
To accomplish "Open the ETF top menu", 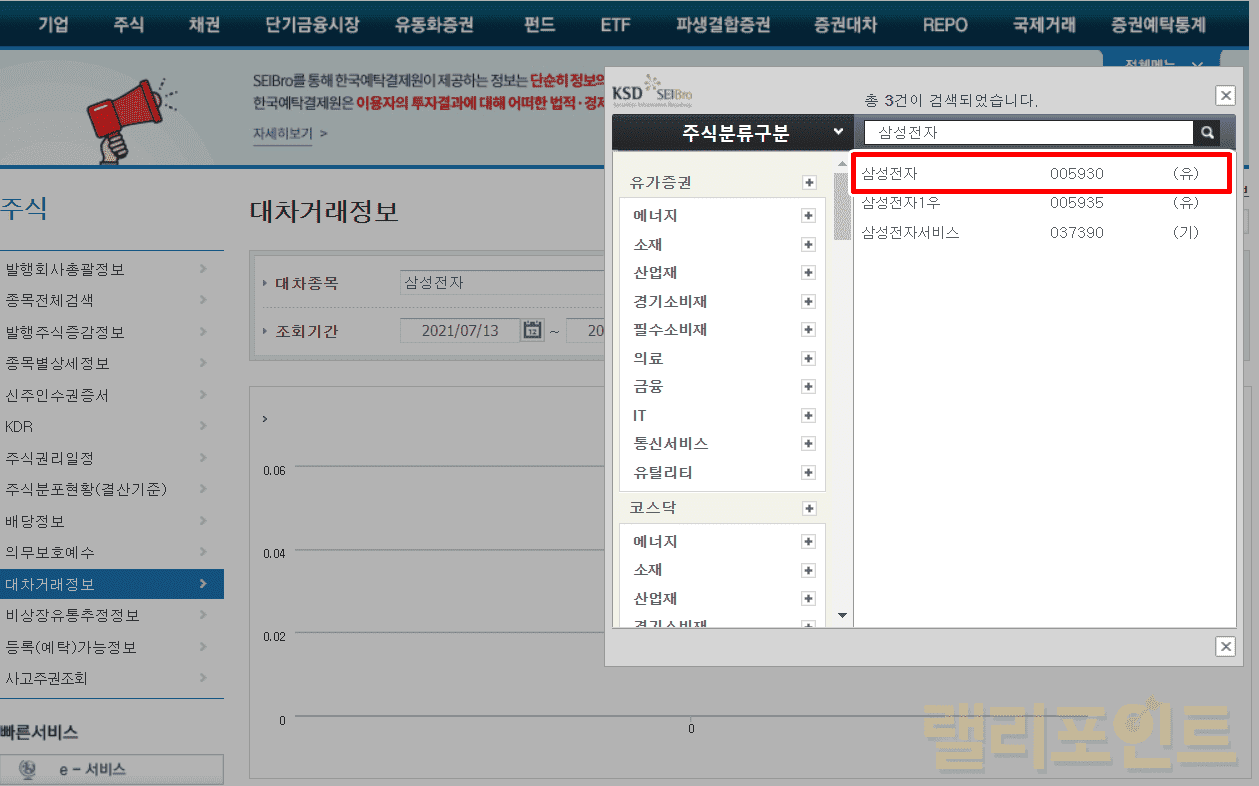I will 615,25.
